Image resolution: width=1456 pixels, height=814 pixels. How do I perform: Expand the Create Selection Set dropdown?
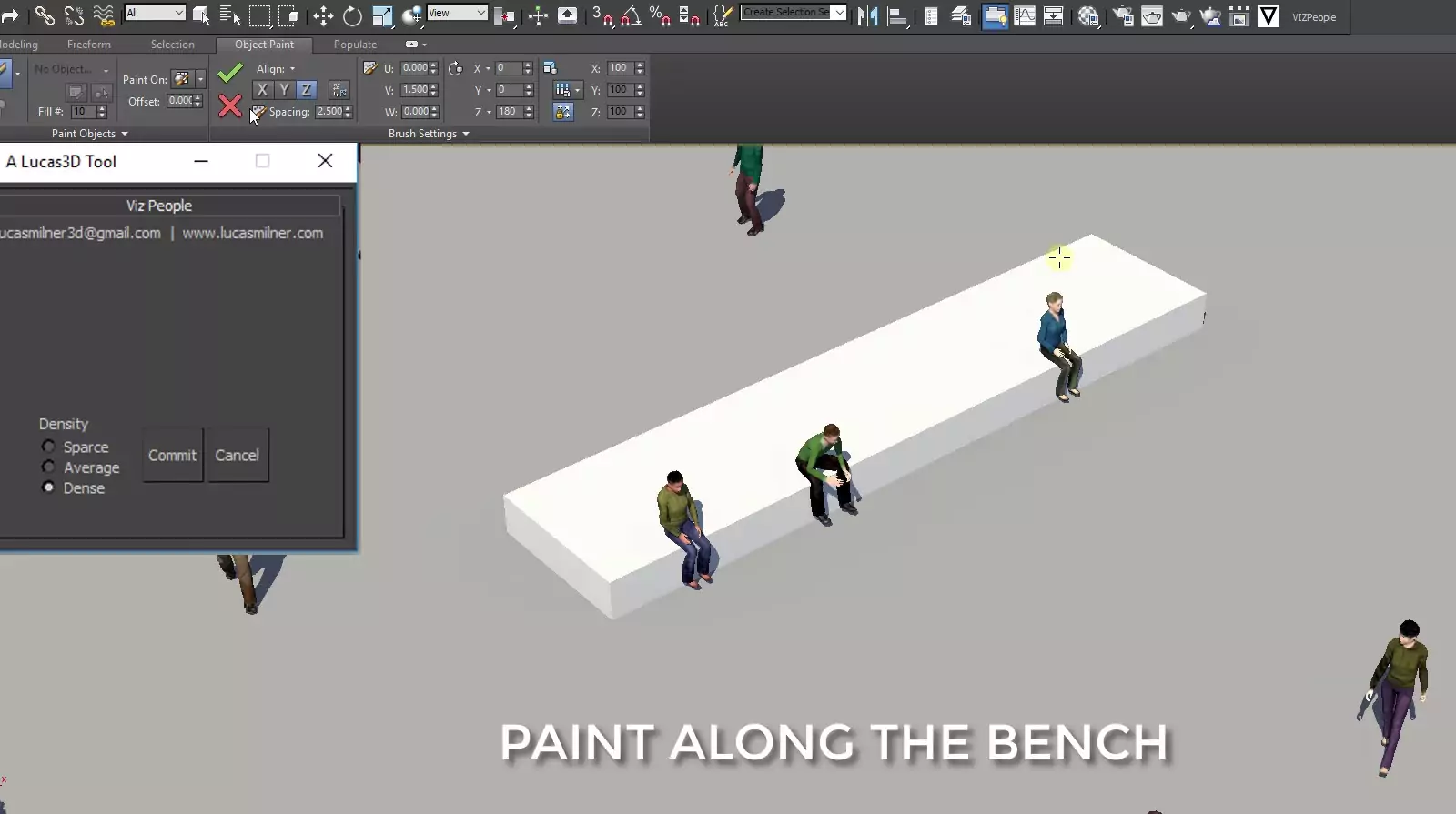(839, 13)
